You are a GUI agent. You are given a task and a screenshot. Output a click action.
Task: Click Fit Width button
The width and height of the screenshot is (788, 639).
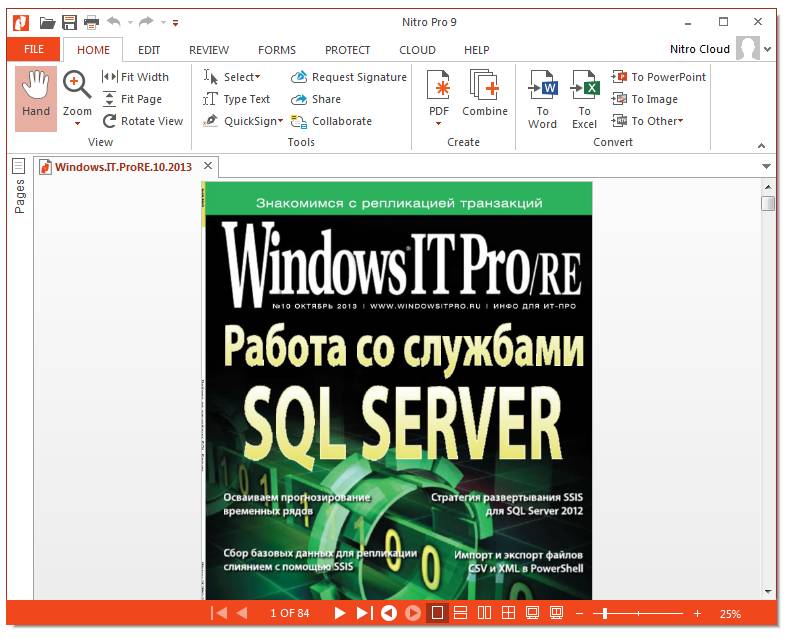136,77
